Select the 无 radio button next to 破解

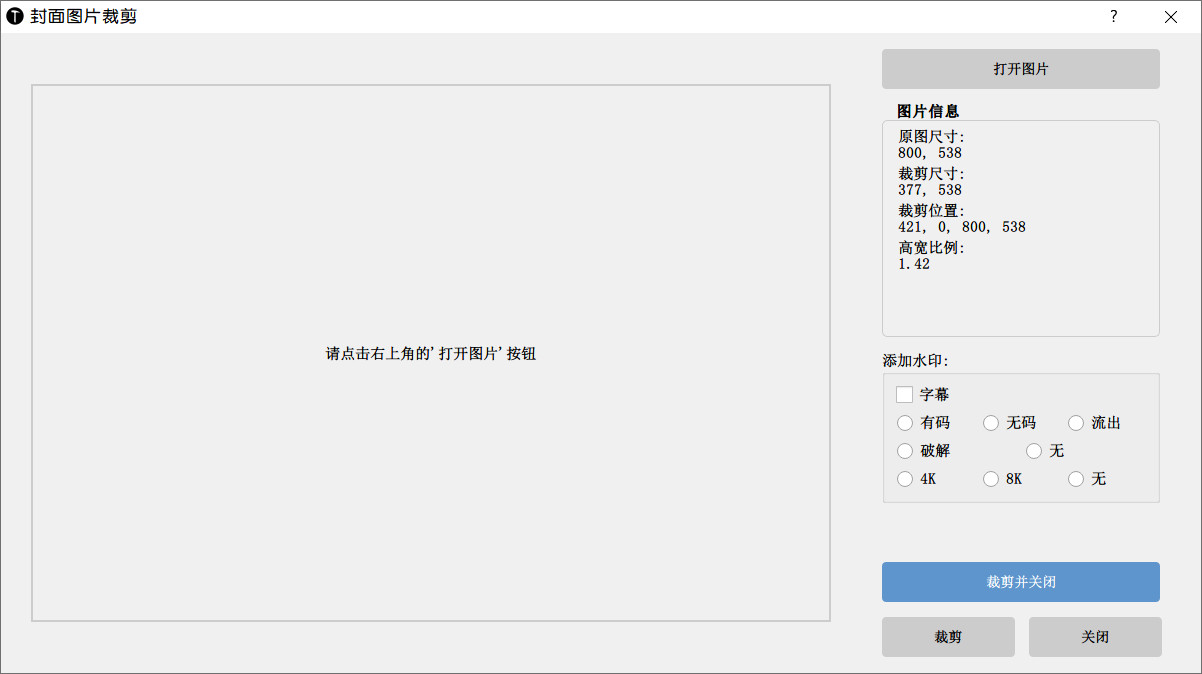point(1034,451)
